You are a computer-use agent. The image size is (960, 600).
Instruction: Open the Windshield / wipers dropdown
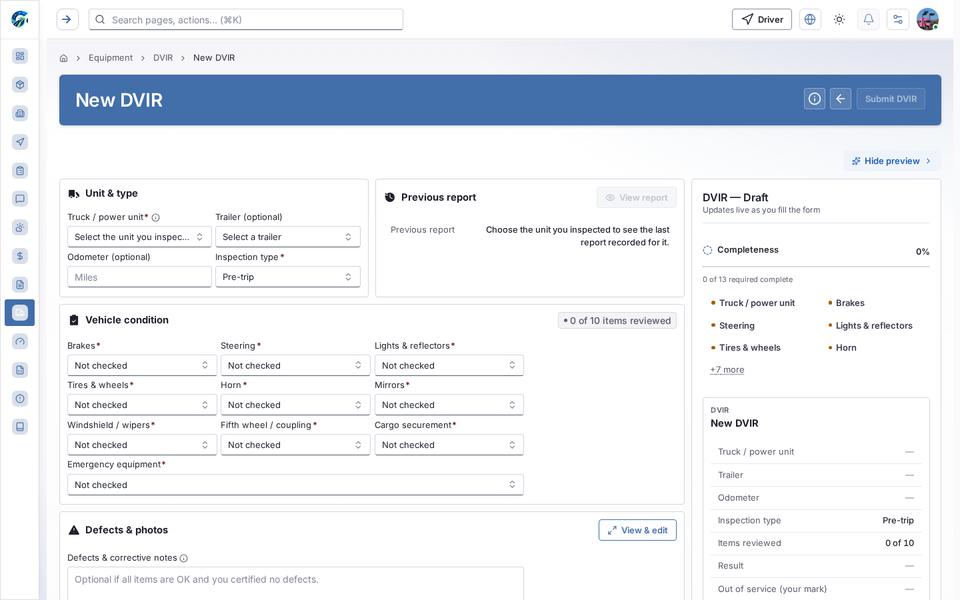(141, 445)
